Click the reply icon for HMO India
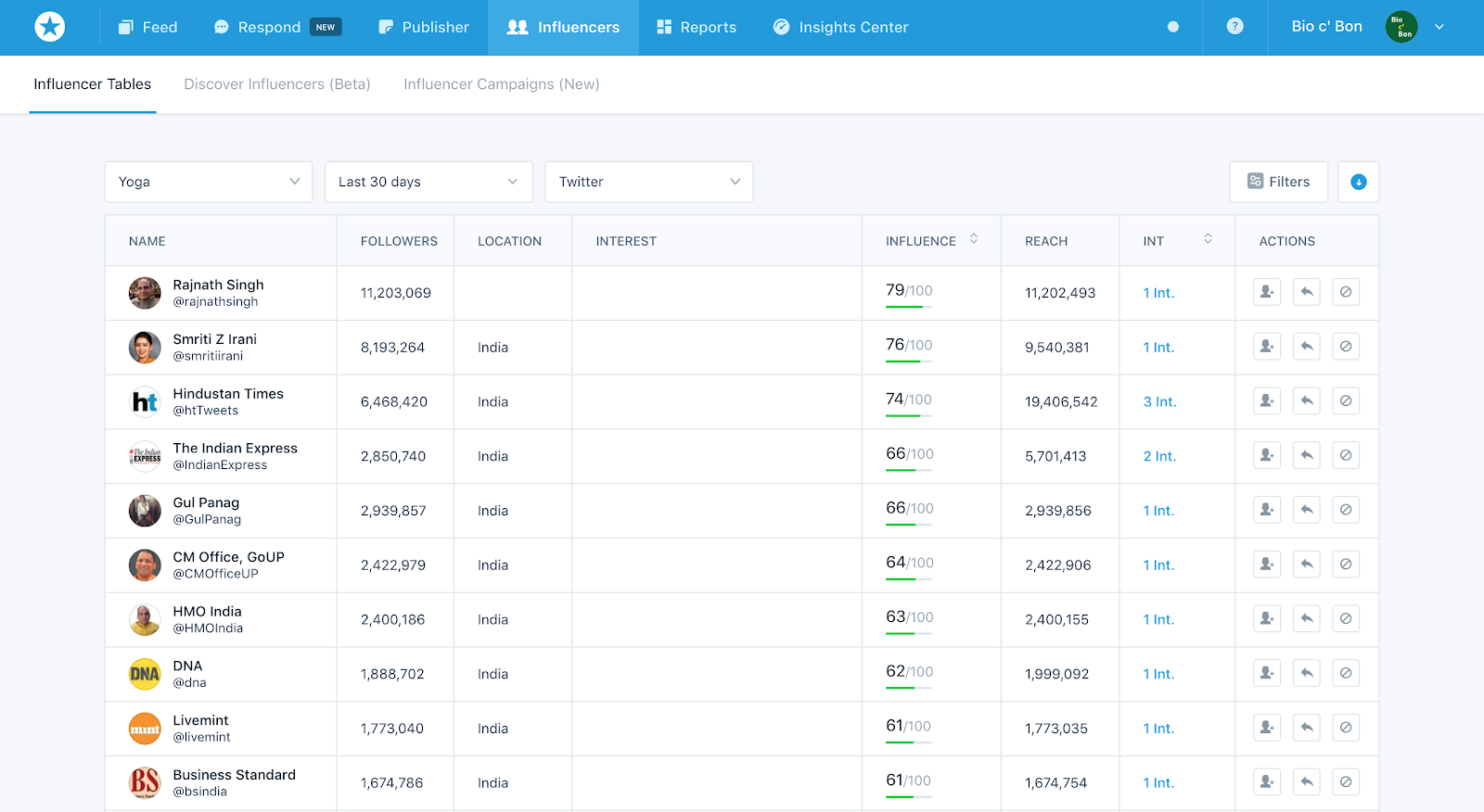The height and width of the screenshot is (812, 1484). click(x=1307, y=619)
